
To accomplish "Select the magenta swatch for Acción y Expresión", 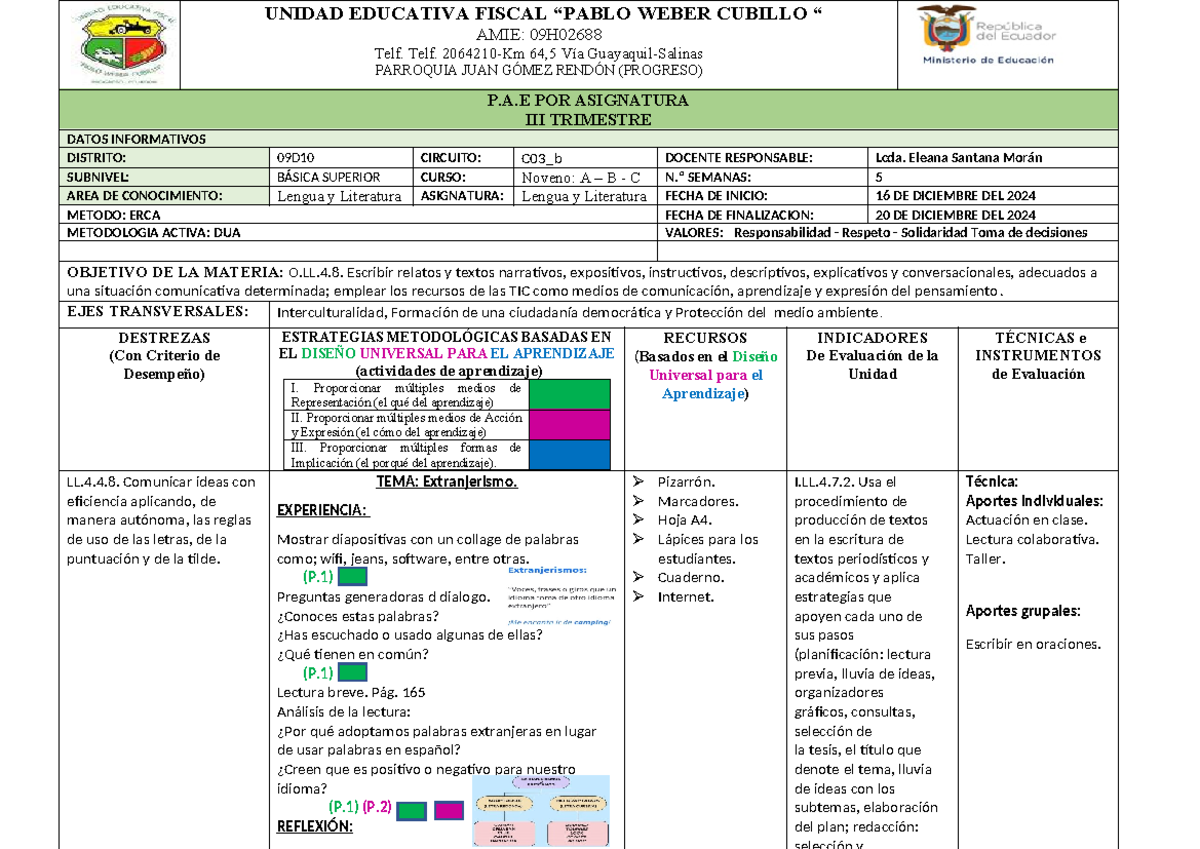I will coord(569,424).
